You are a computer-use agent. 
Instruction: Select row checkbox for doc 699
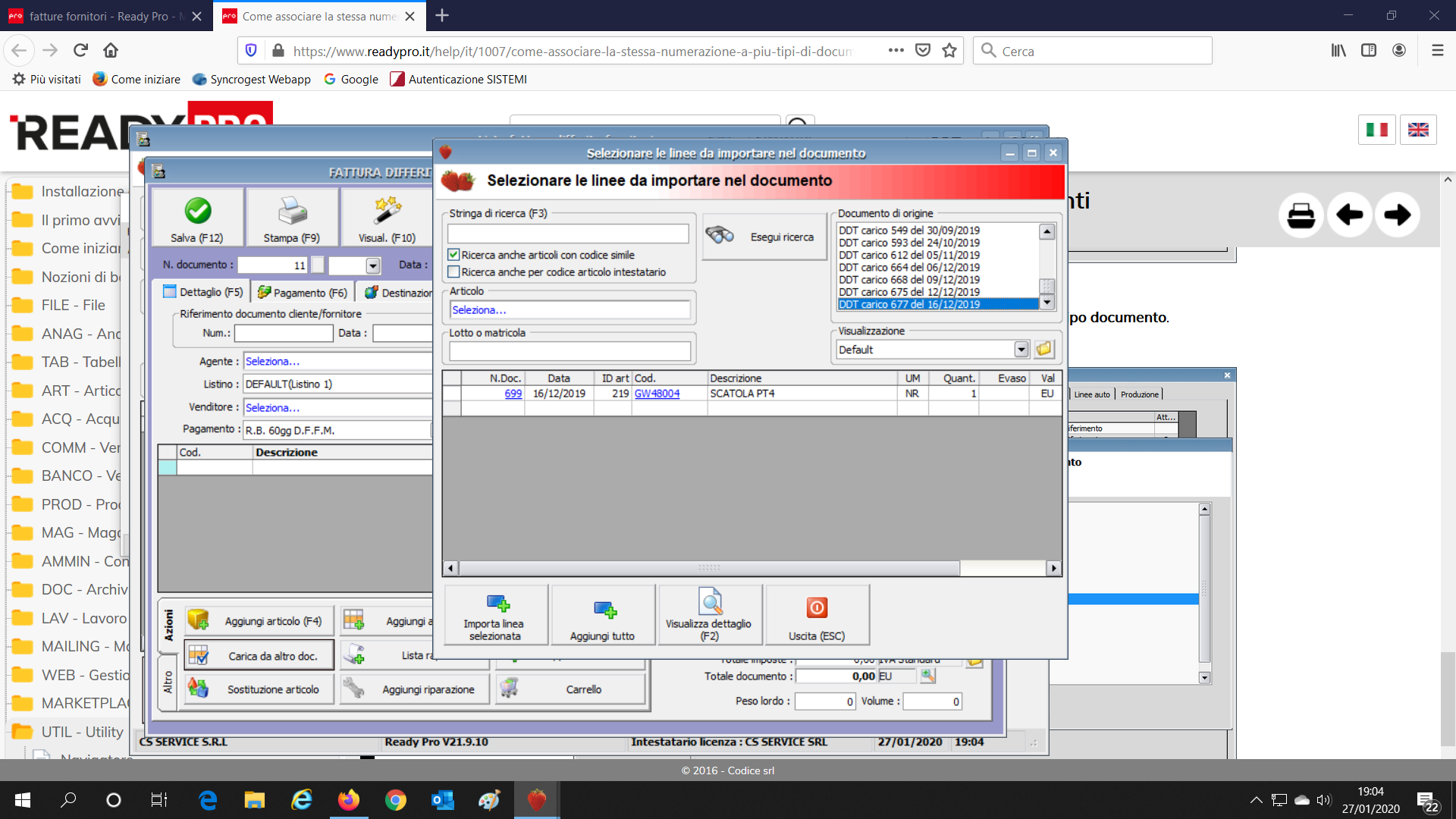(x=452, y=394)
